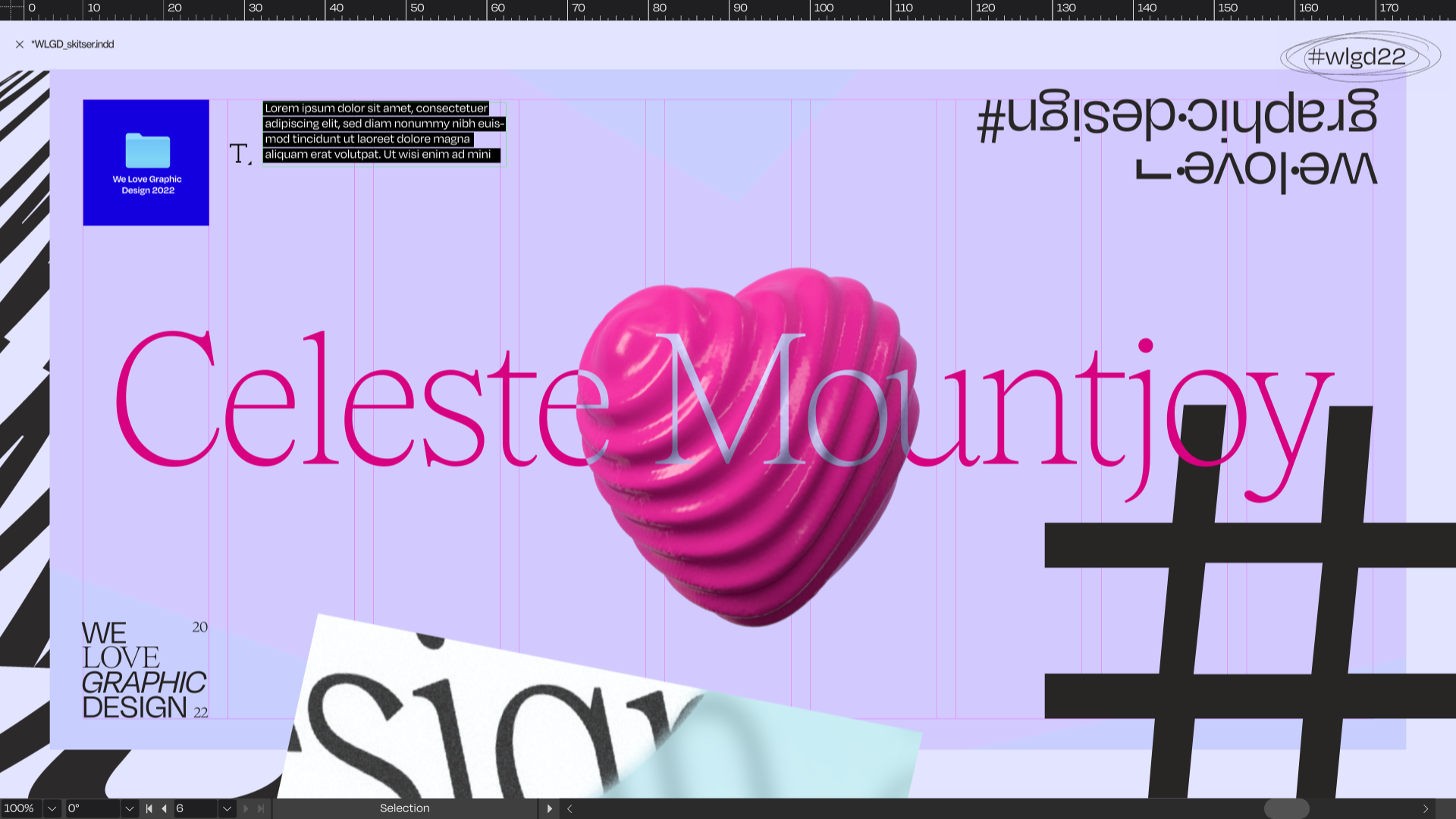Click the horizontal scrollbar thumb
Viewport: 1456px width, 819px height.
click(1287, 808)
